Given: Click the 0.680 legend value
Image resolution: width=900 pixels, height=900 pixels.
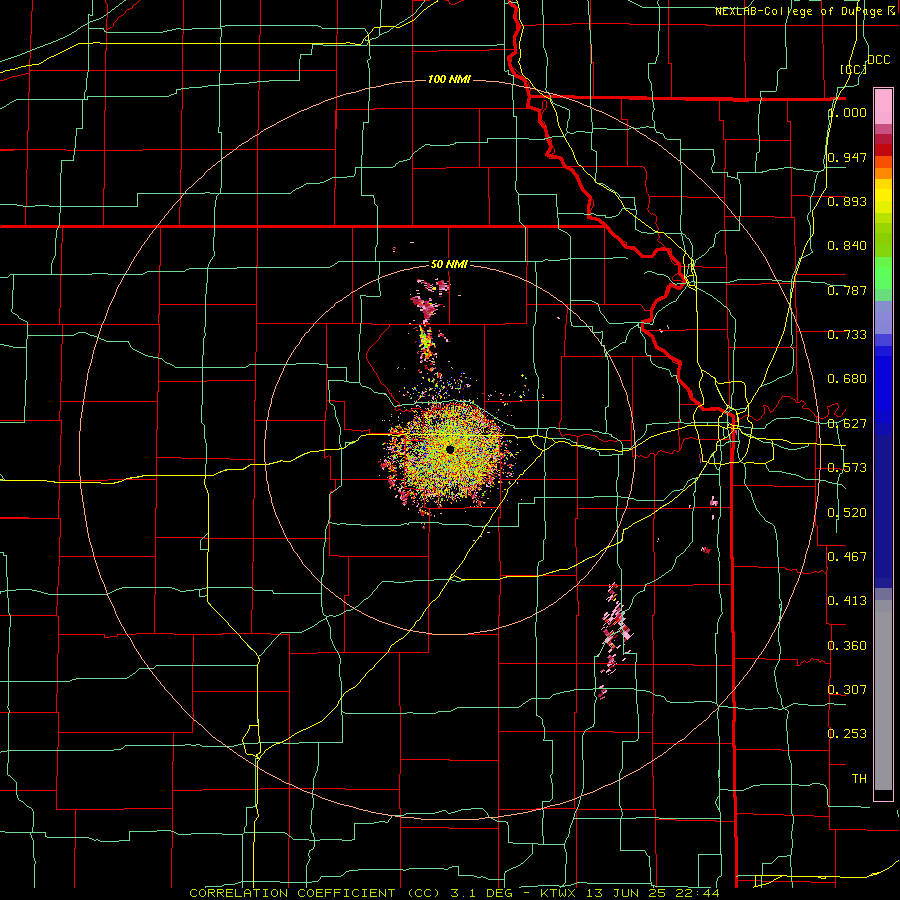Looking at the screenshot, I should click(x=847, y=379).
